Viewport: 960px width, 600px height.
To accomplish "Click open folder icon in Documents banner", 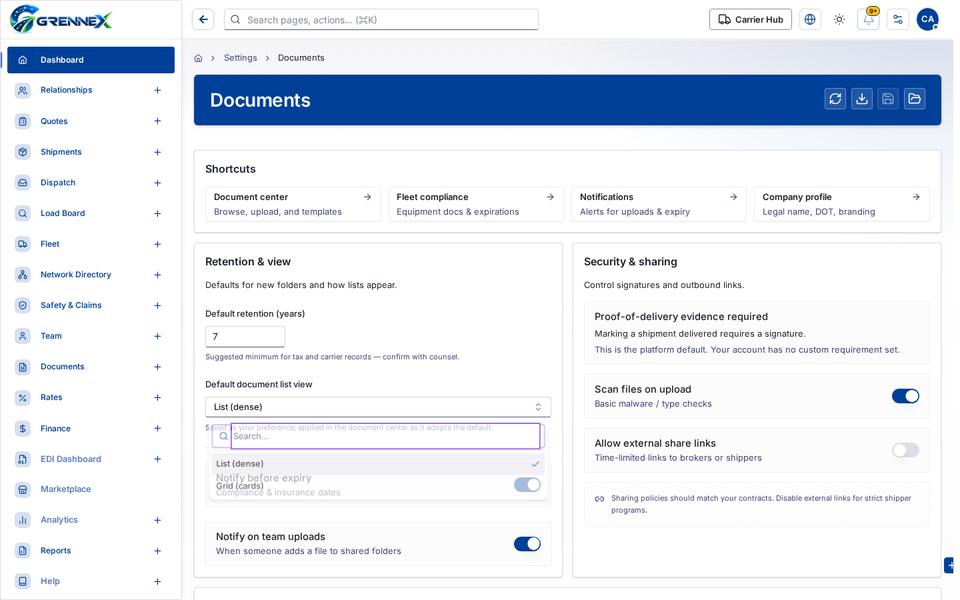I will [x=914, y=99].
